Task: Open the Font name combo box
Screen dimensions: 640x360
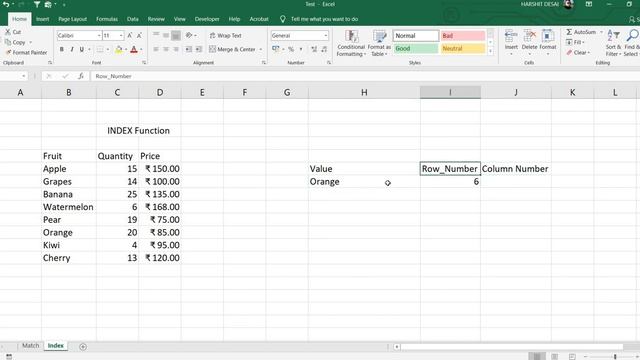Action: (79, 36)
